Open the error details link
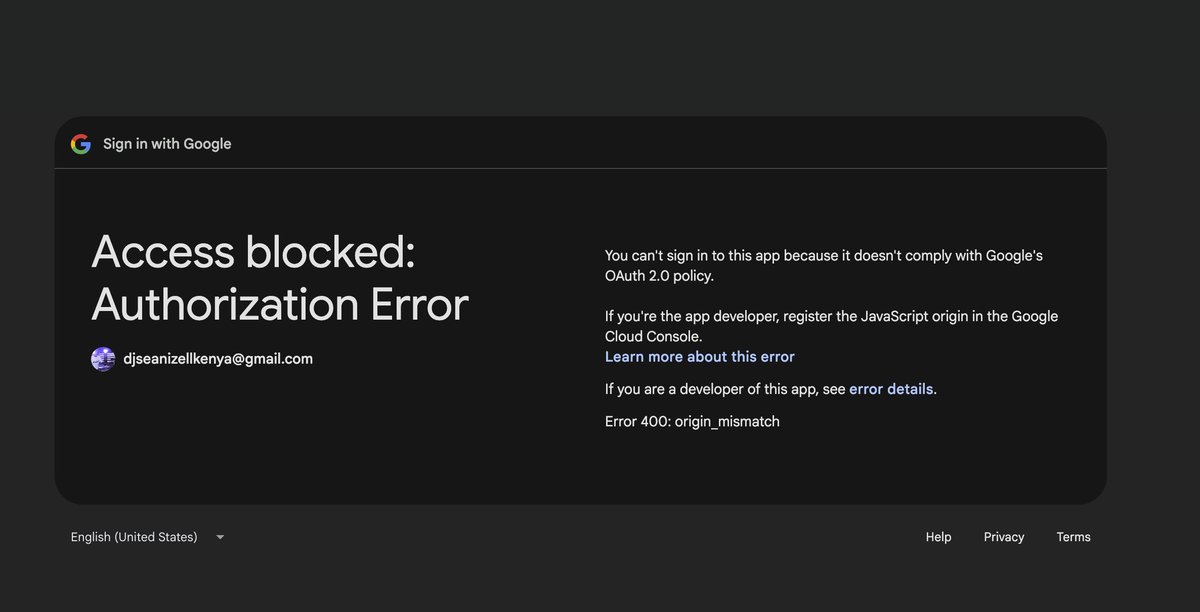Screen dimensions: 1200x612 point(891,389)
